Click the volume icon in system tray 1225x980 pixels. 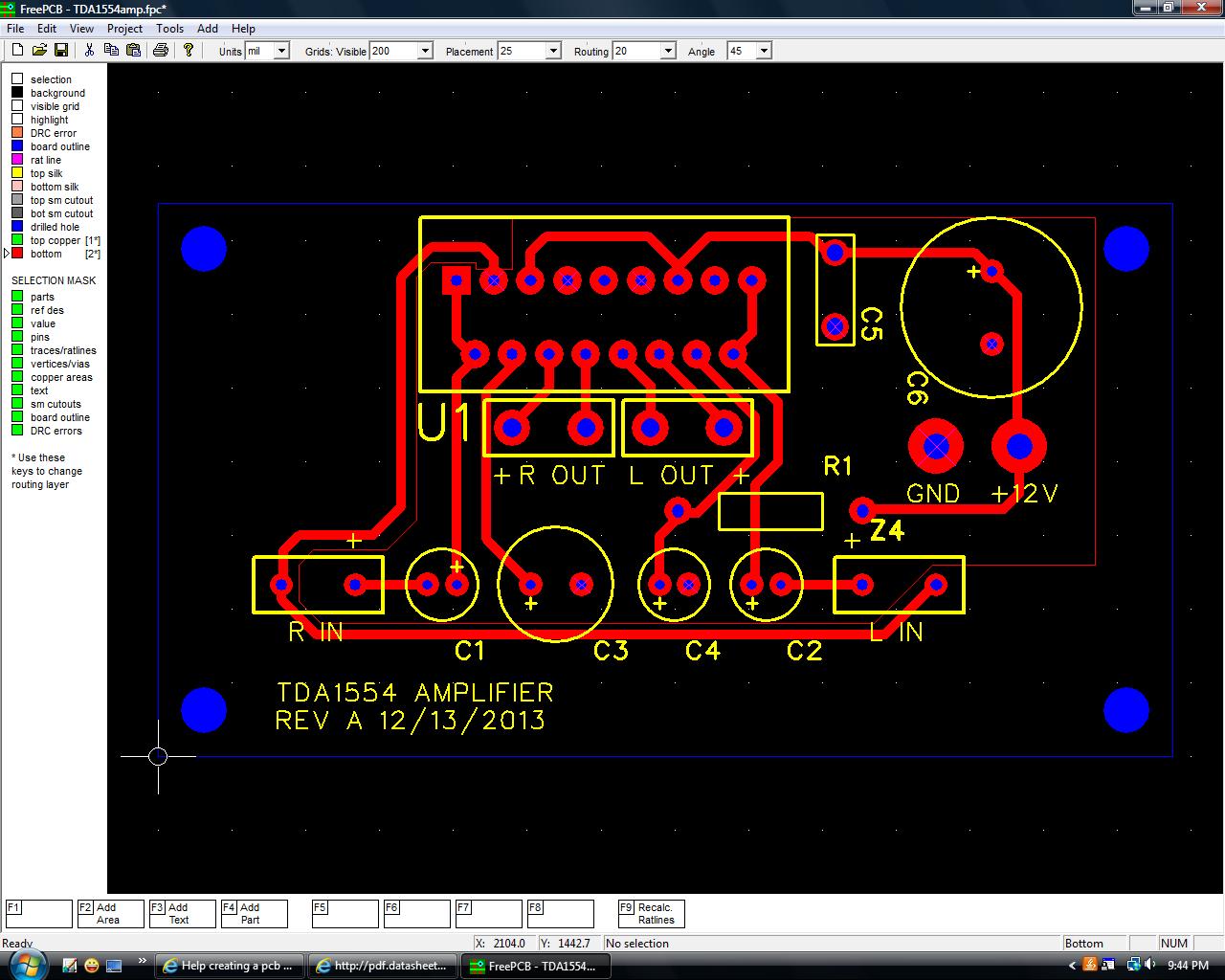[1151, 965]
